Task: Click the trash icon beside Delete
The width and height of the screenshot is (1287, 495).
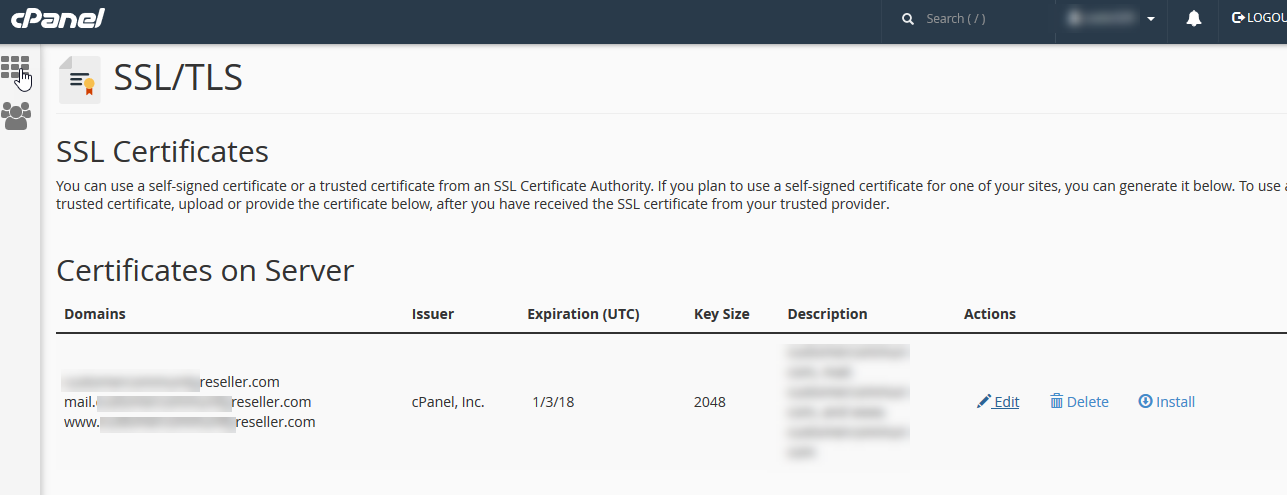Action: [1056, 402]
